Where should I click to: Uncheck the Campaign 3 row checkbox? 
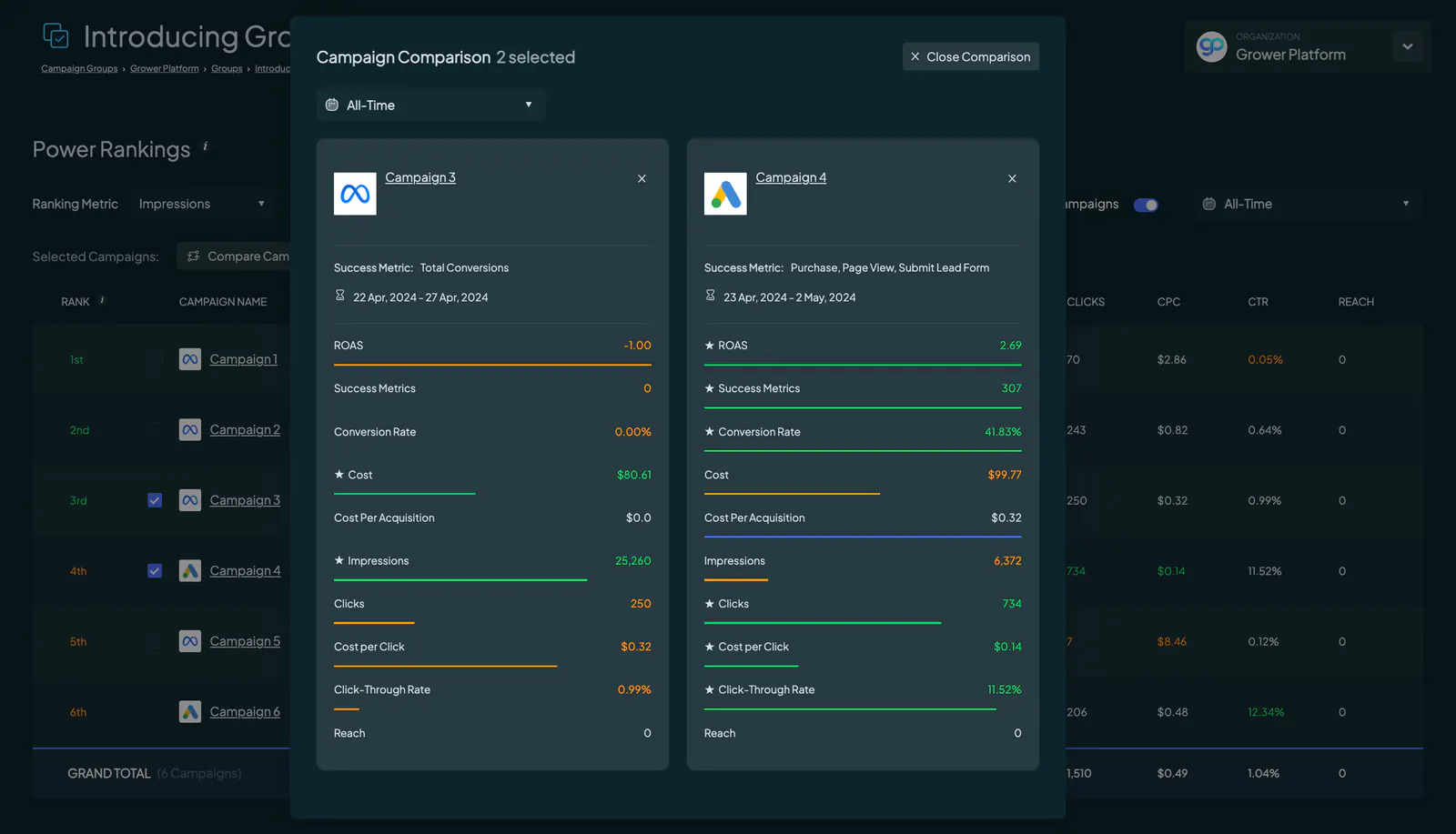pyautogui.click(x=155, y=500)
